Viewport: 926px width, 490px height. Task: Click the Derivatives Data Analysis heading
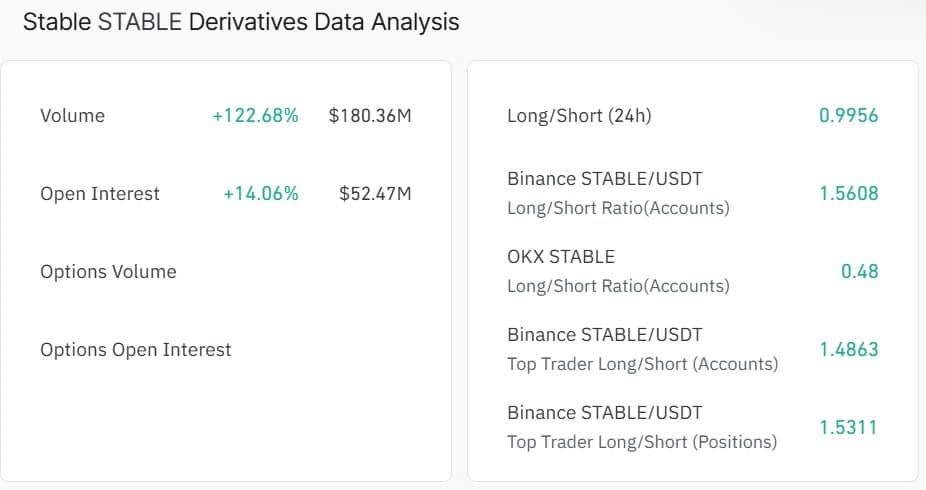[241, 22]
